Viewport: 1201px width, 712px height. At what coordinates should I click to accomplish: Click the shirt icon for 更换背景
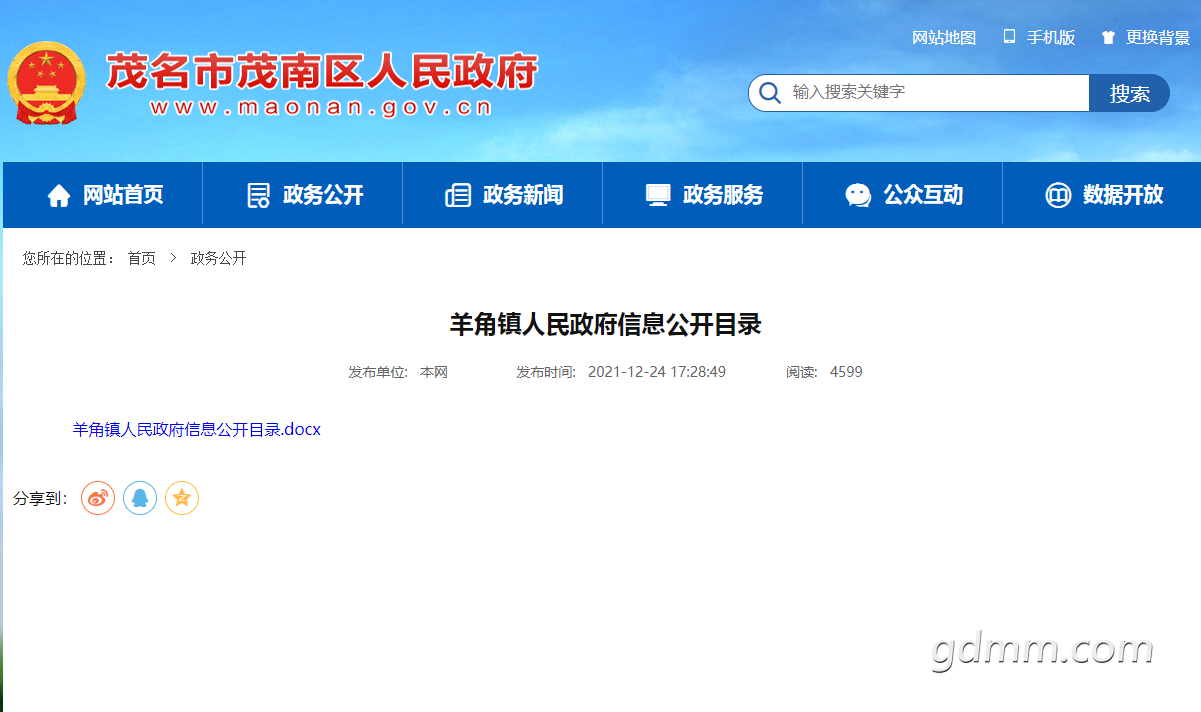[x=1108, y=38]
